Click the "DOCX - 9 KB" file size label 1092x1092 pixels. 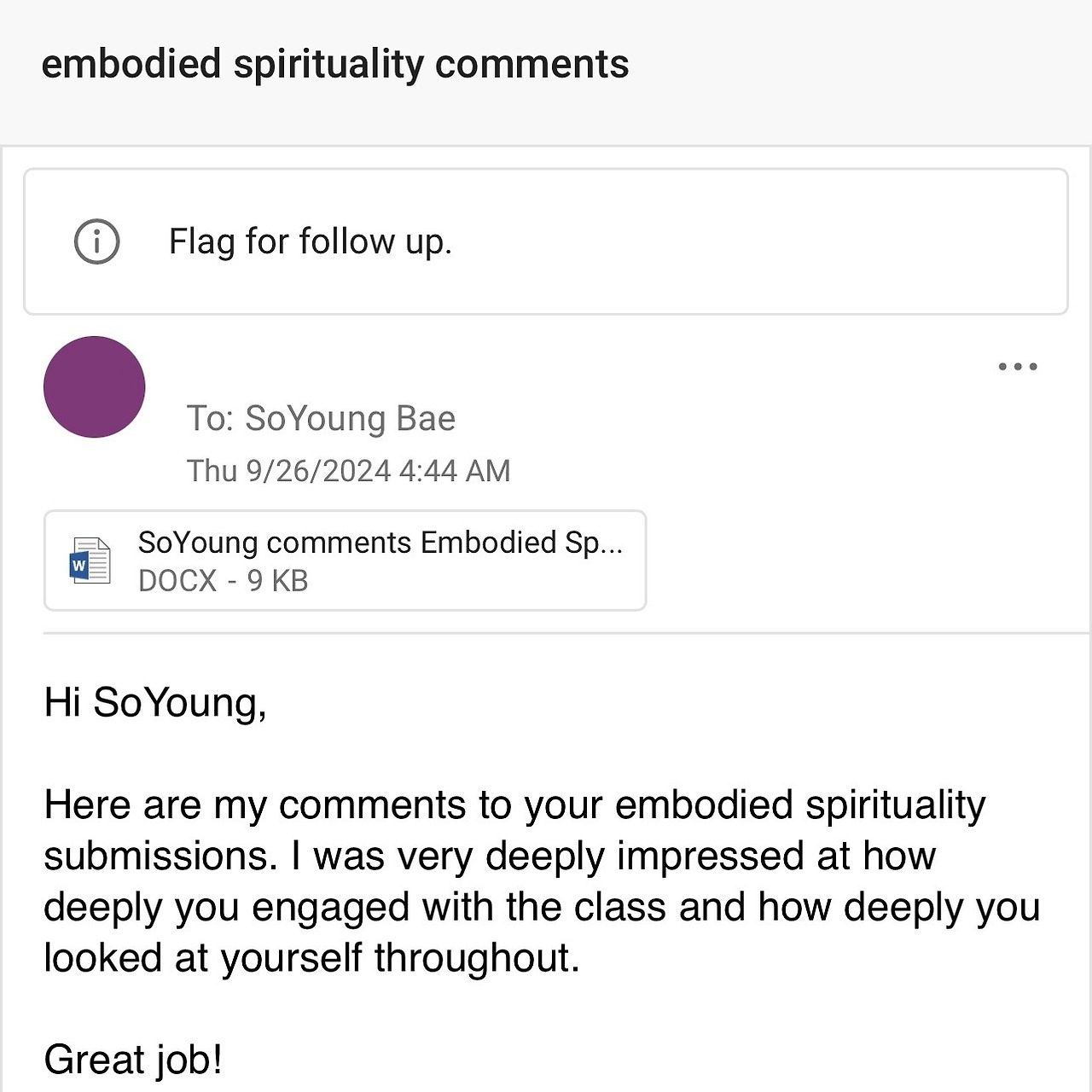pyautogui.click(x=223, y=581)
